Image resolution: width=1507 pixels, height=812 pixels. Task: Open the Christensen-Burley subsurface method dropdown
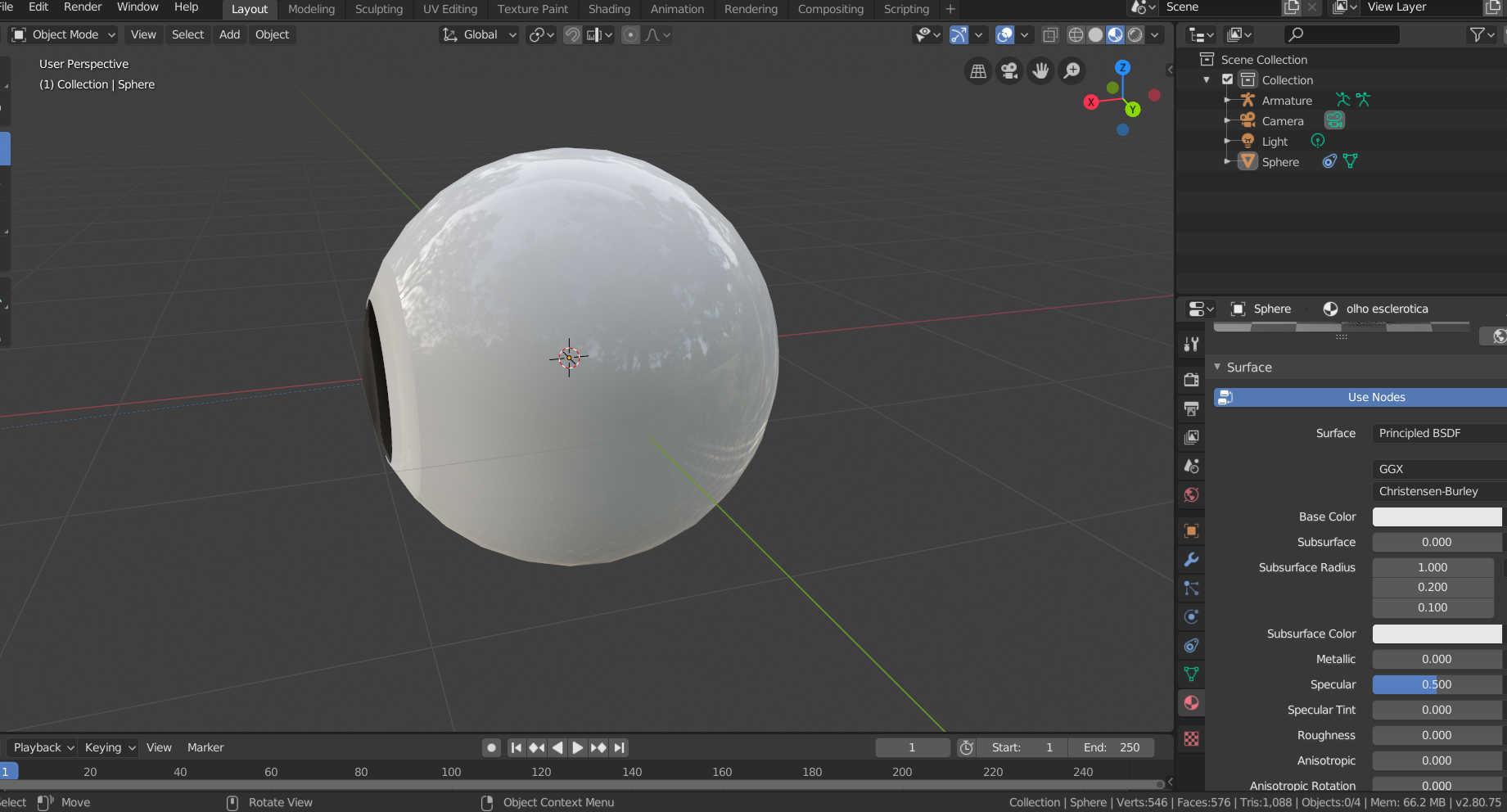click(x=1439, y=491)
